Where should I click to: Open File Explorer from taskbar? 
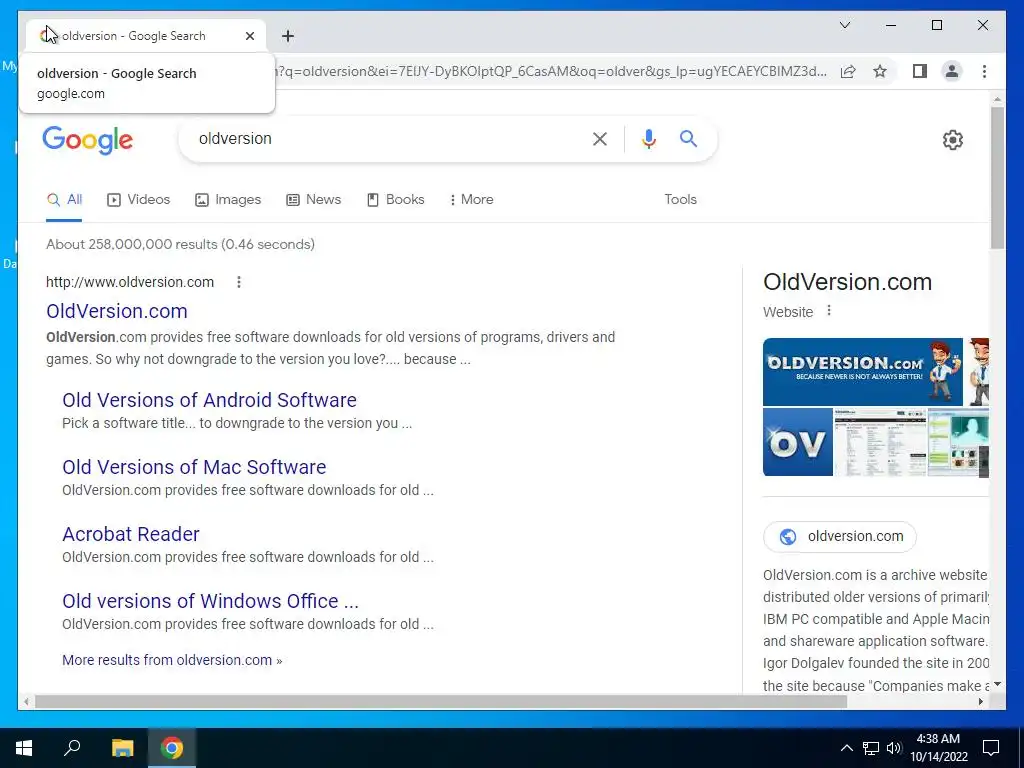pyautogui.click(x=122, y=748)
